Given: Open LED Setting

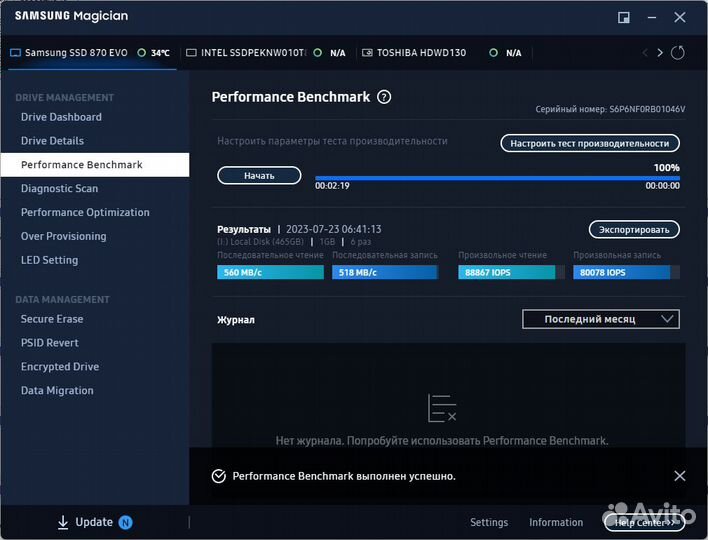Looking at the screenshot, I should click(x=49, y=260).
